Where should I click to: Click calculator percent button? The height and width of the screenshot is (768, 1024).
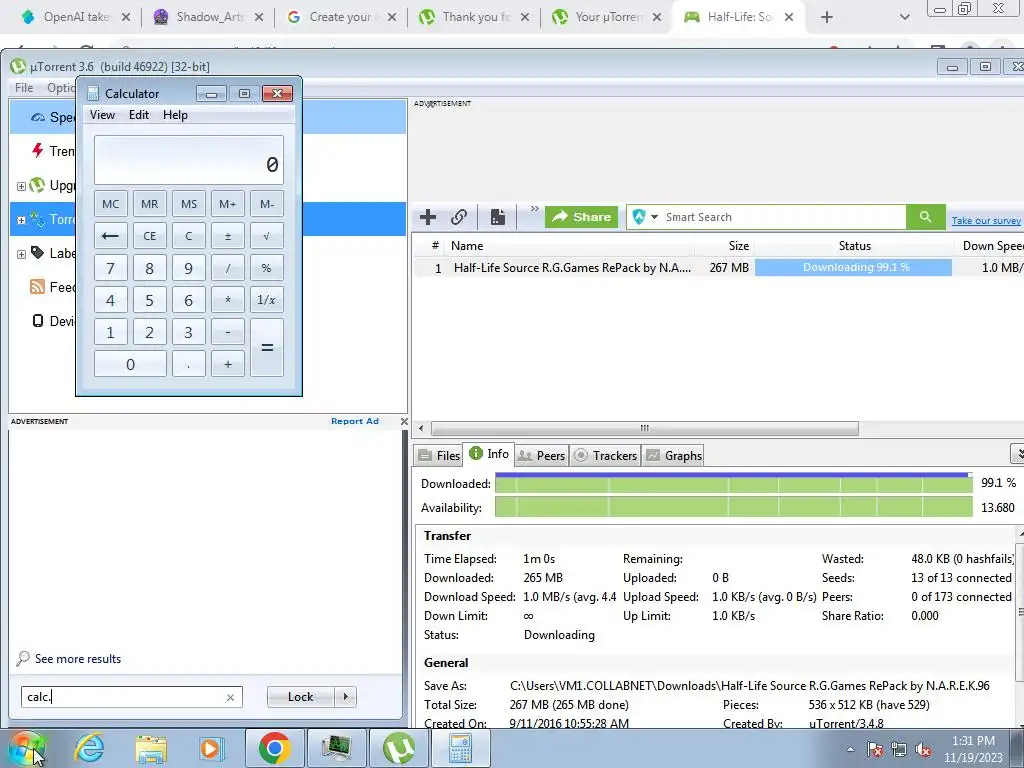266,268
